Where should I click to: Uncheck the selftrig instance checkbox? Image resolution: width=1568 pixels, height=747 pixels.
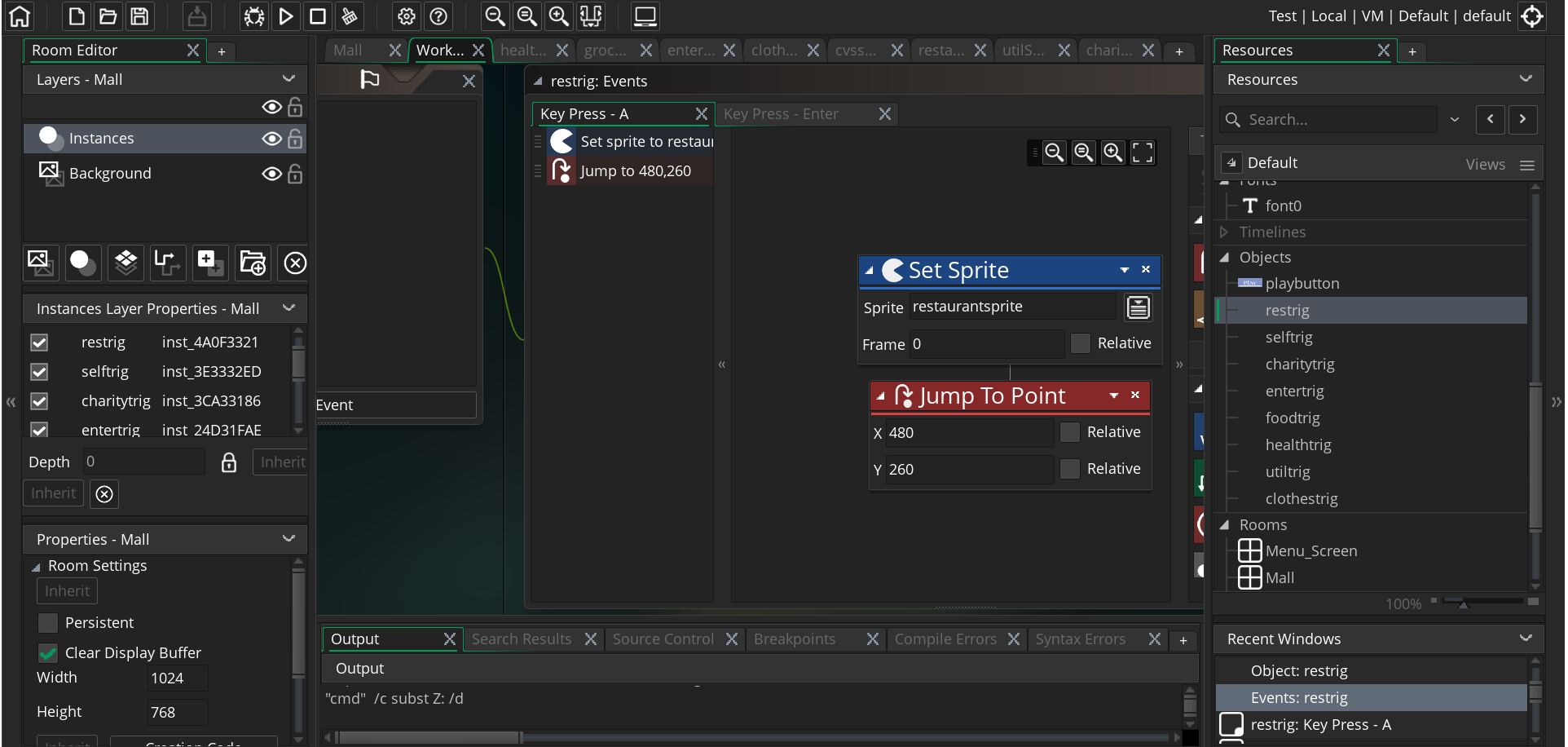(39, 372)
